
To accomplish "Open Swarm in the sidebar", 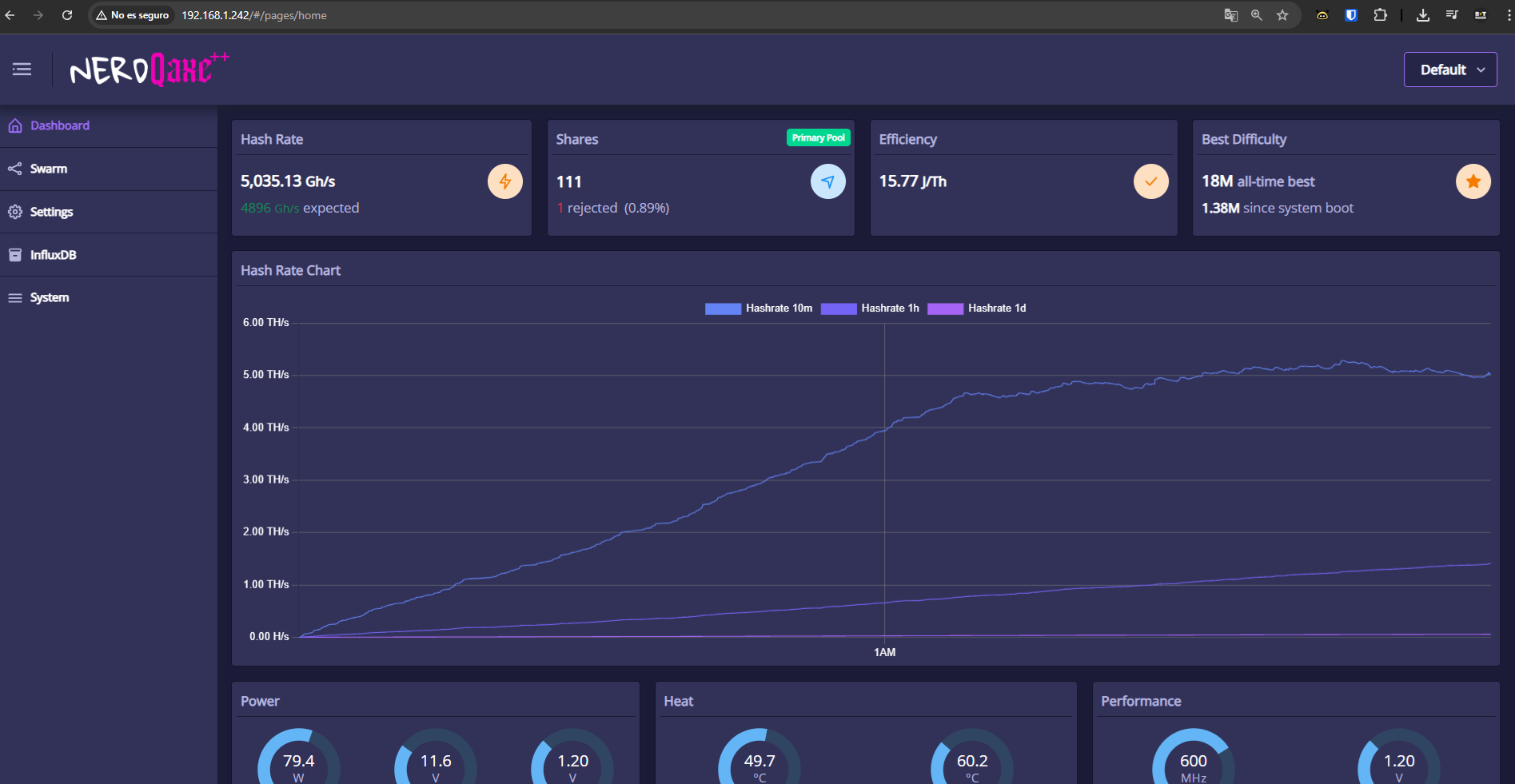I will [49, 169].
